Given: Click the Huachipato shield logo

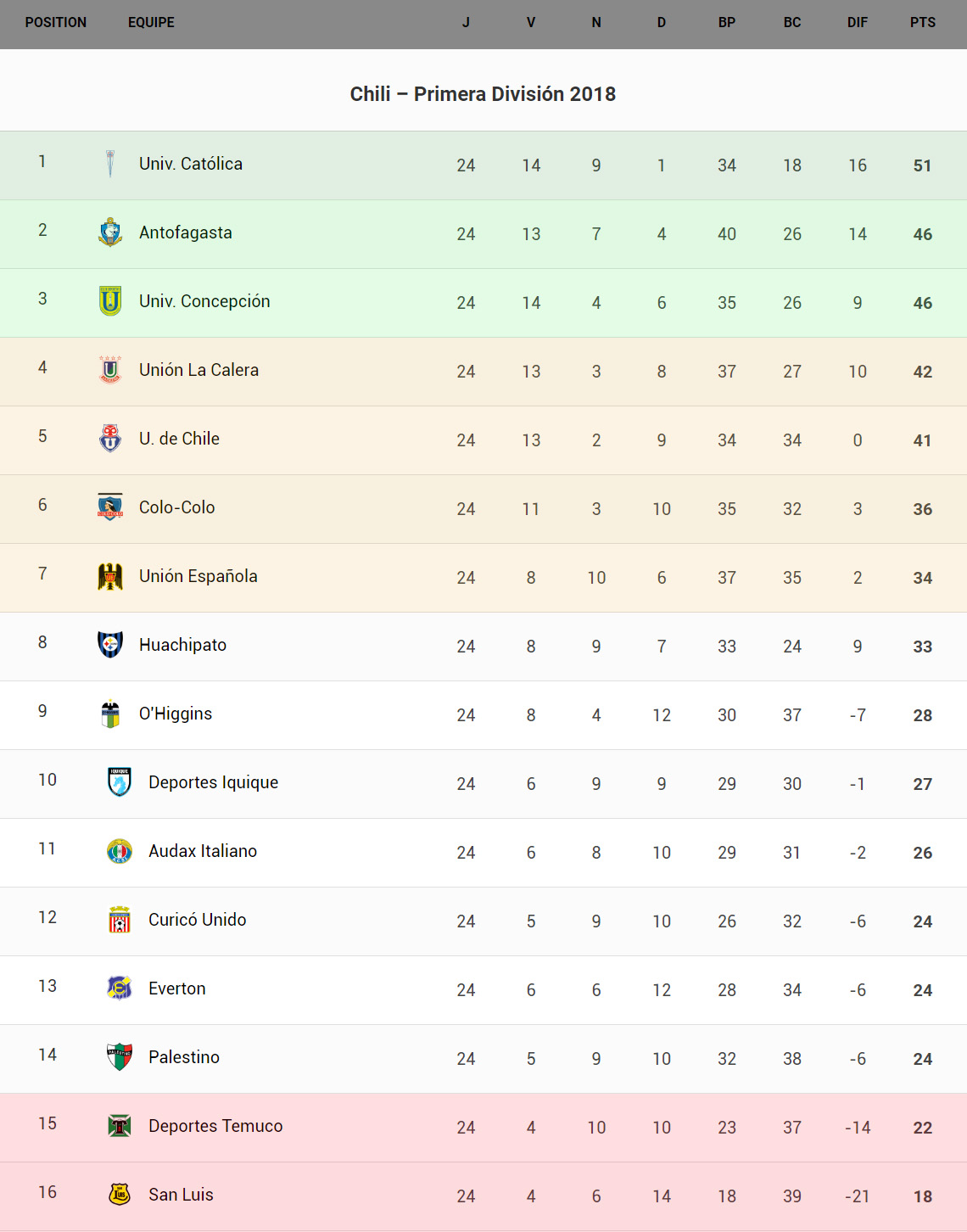Looking at the screenshot, I should click(110, 645).
